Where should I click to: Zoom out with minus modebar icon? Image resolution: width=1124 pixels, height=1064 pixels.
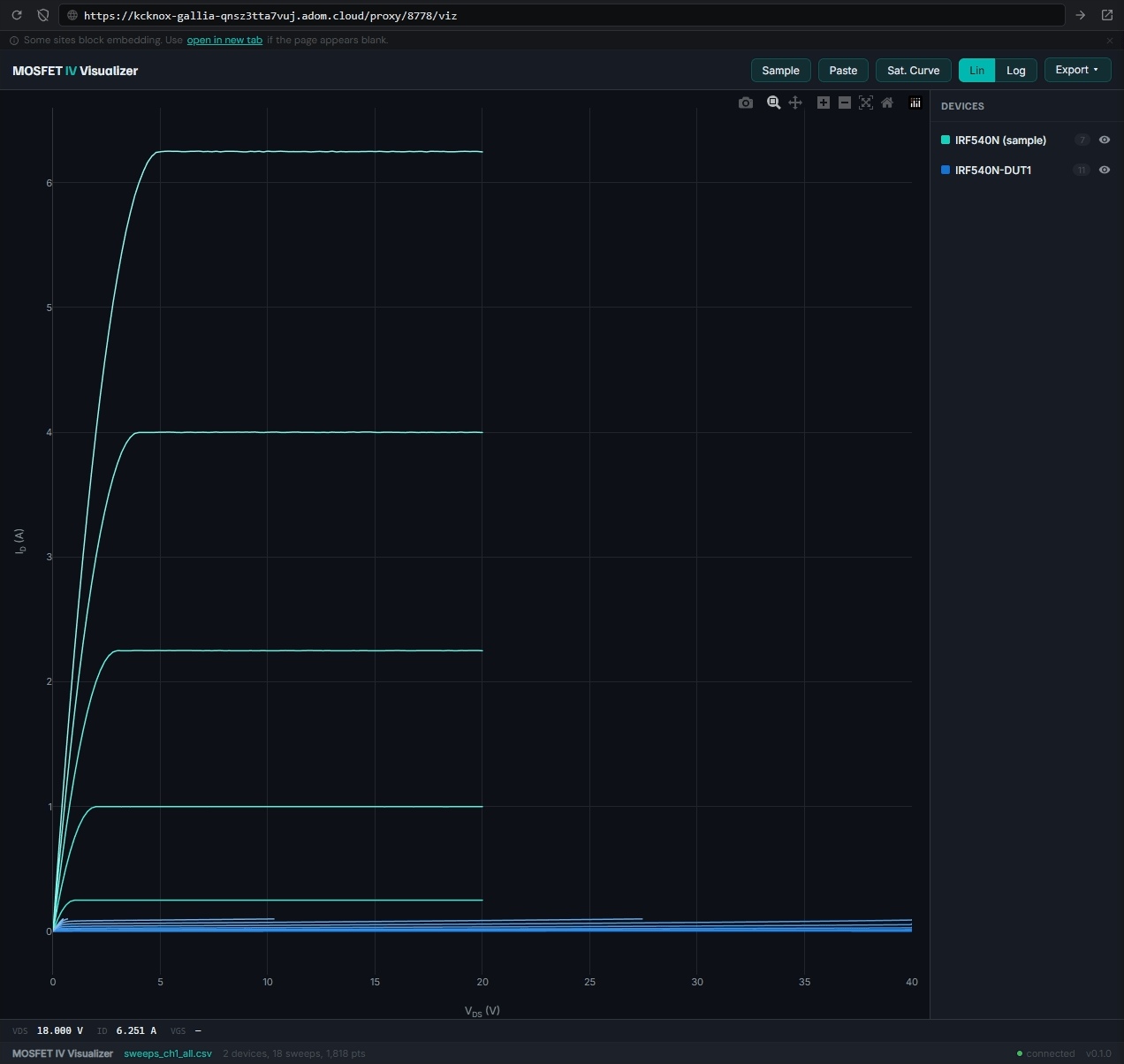point(845,103)
